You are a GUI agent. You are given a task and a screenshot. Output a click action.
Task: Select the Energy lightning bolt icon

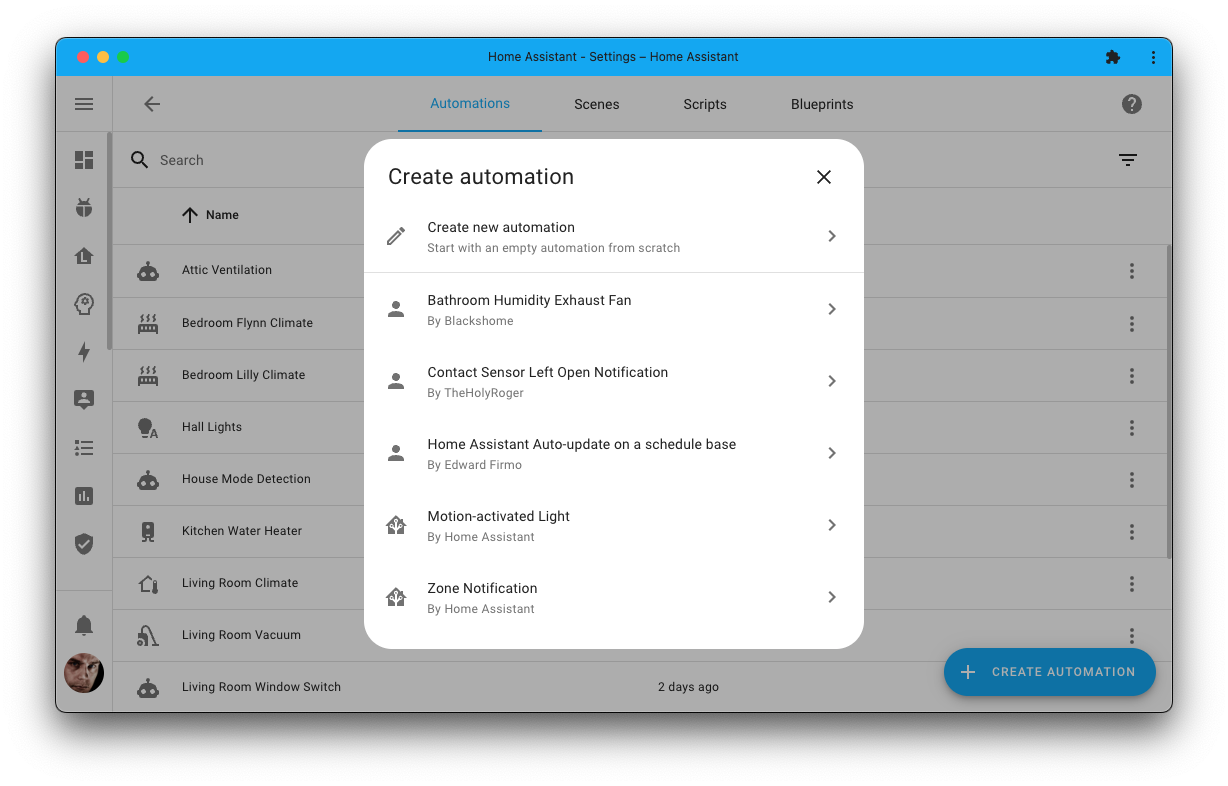pyautogui.click(x=84, y=352)
